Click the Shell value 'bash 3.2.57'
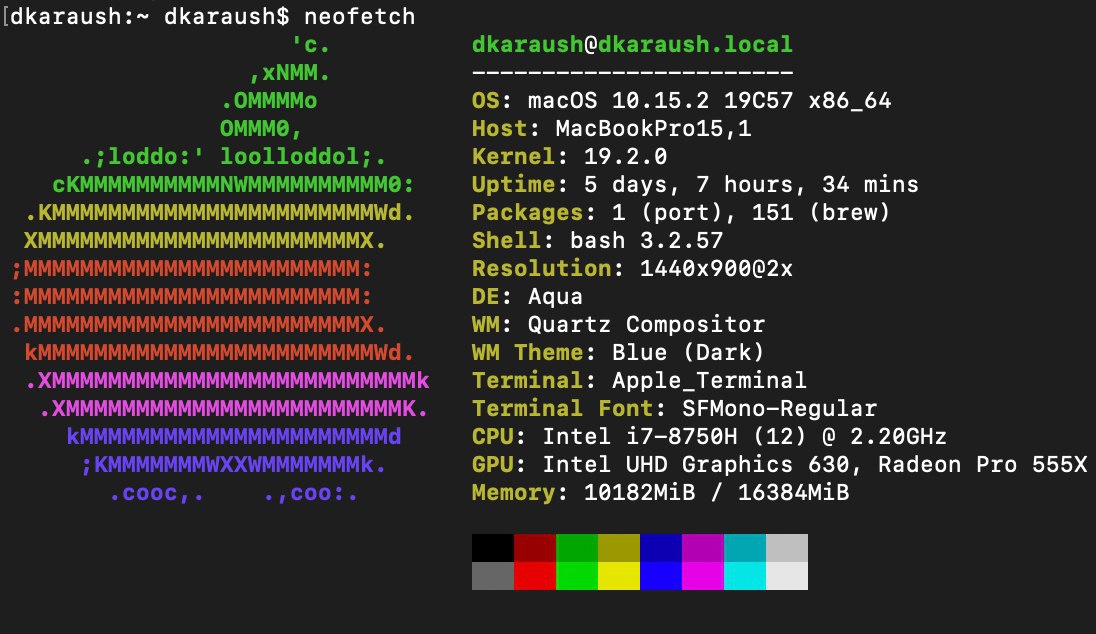1096x634 pixels. click(647, 240)
